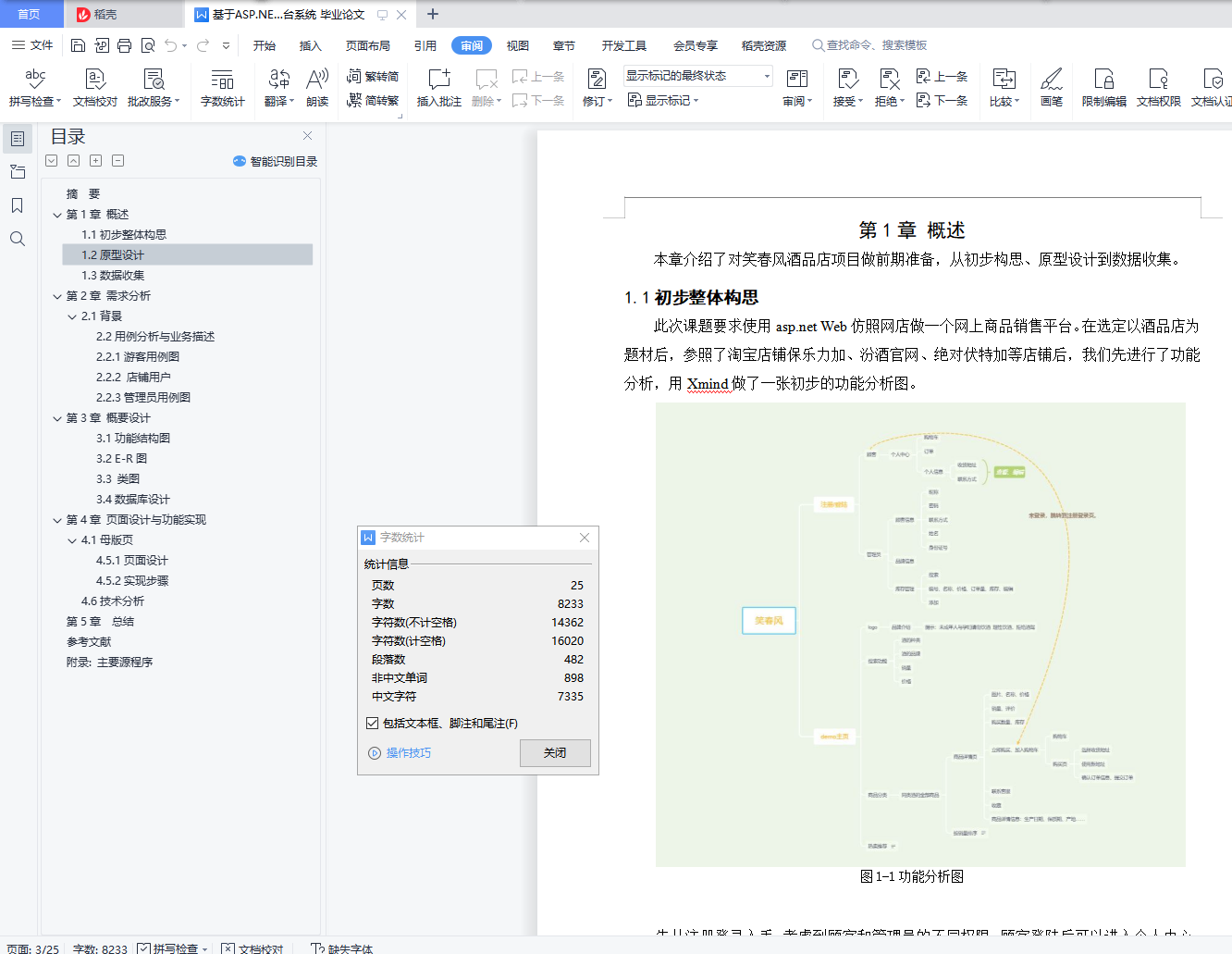
Task: Collapse the 第 3 章 概要设计 node
Action: pyautogui.click(x=57, y=418)
